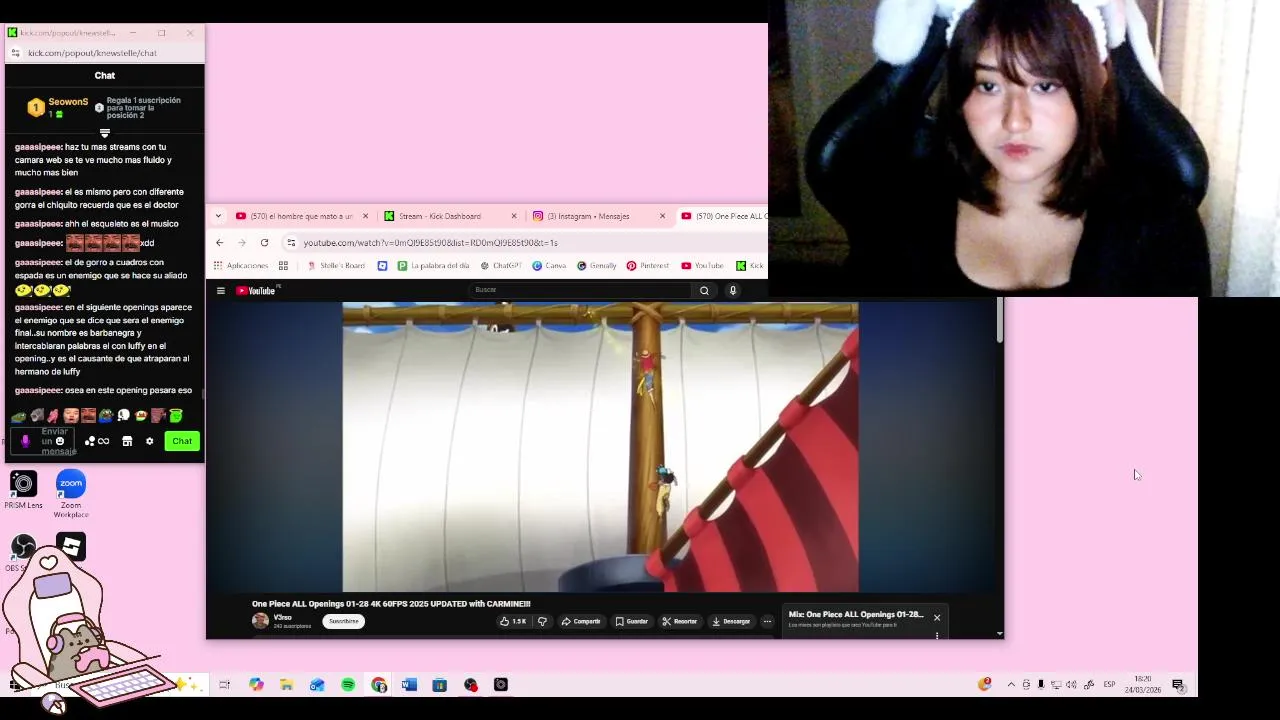This screenshot has height=720, width=1280.
Task: Show hidden system tray icons chevron
Action: tap(1011, 685)
